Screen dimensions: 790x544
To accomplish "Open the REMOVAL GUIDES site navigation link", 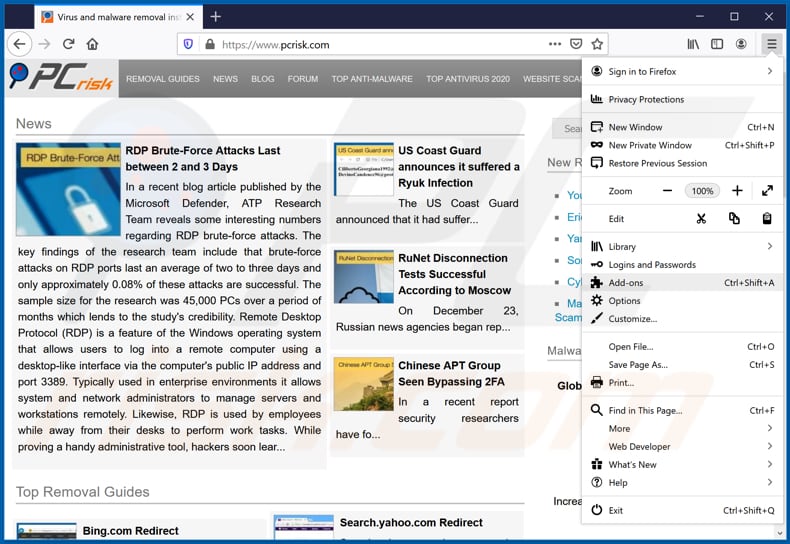I will (x=163, y=79).
